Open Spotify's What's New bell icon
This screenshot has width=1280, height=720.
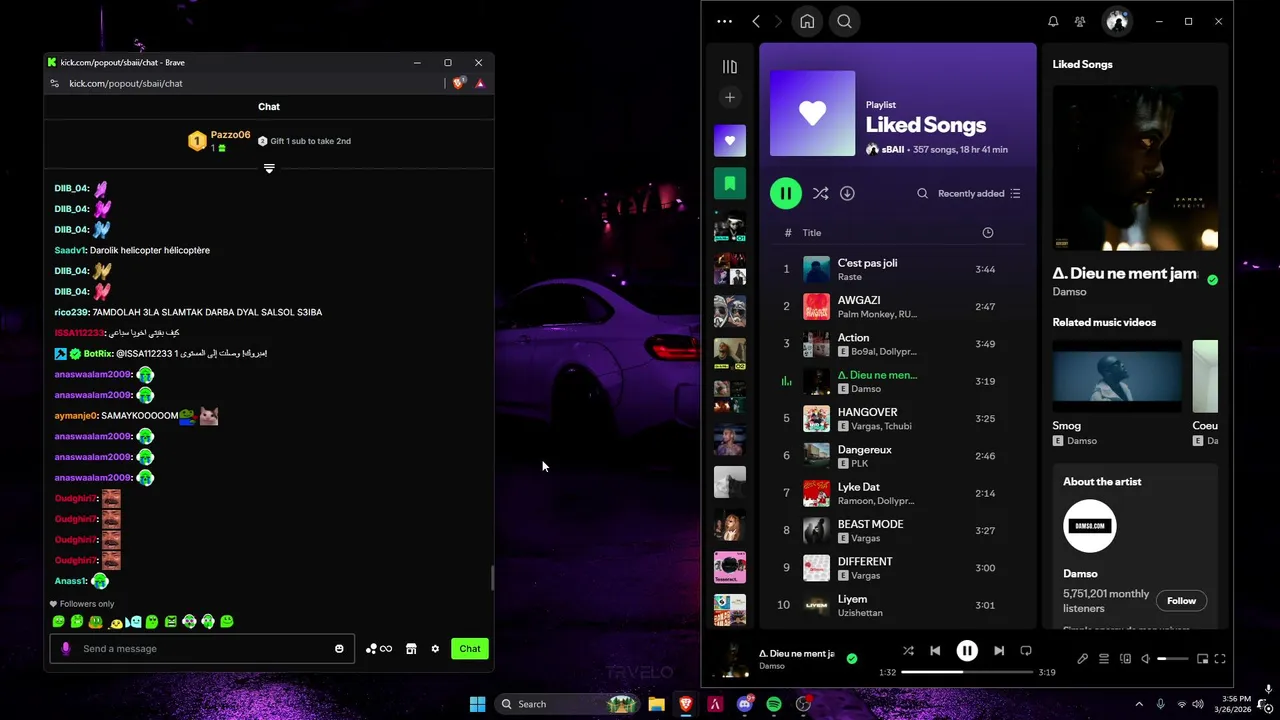[1053, 21]
